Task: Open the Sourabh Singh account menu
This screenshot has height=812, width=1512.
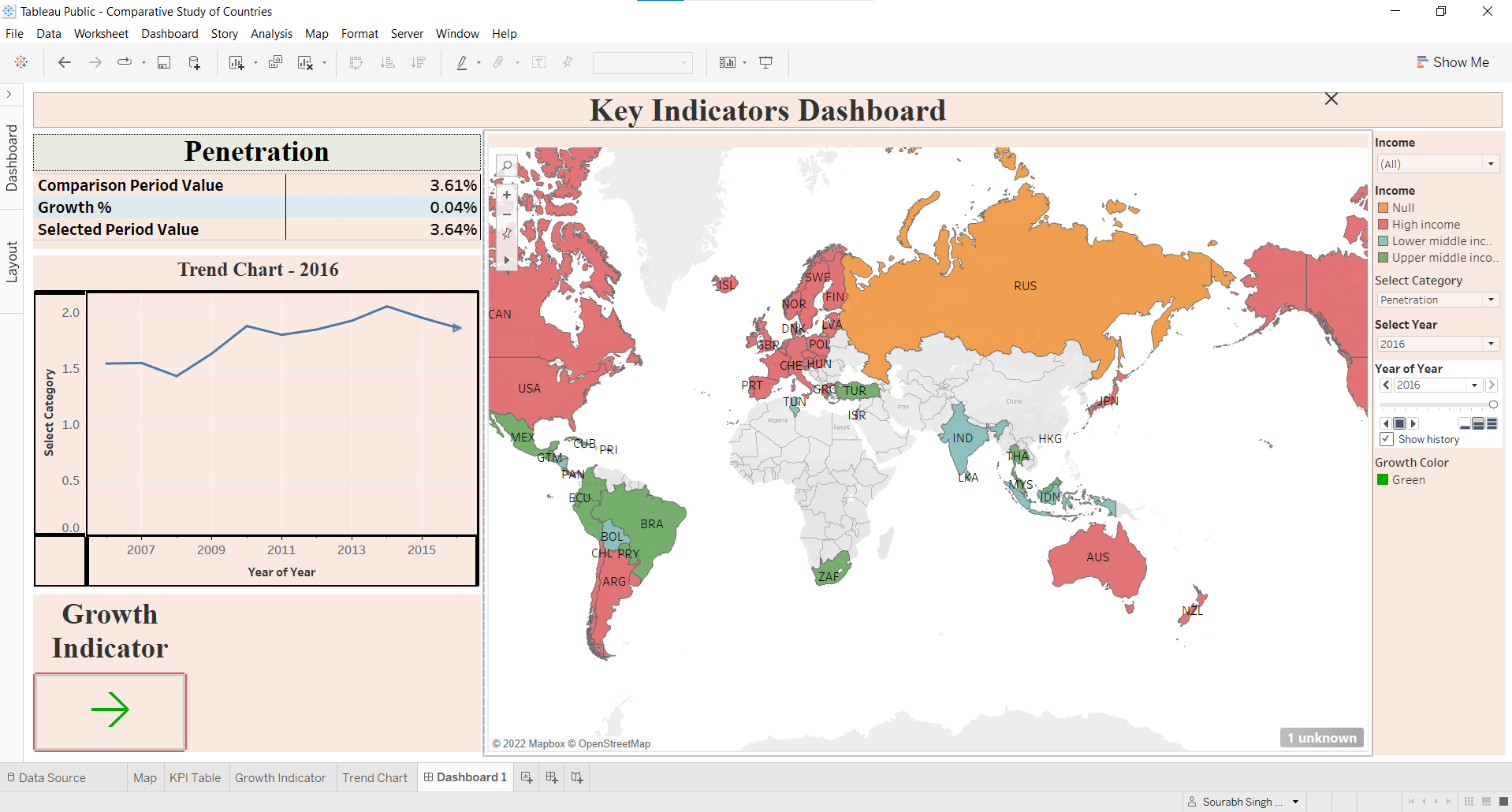Action: pos(1243,801)
